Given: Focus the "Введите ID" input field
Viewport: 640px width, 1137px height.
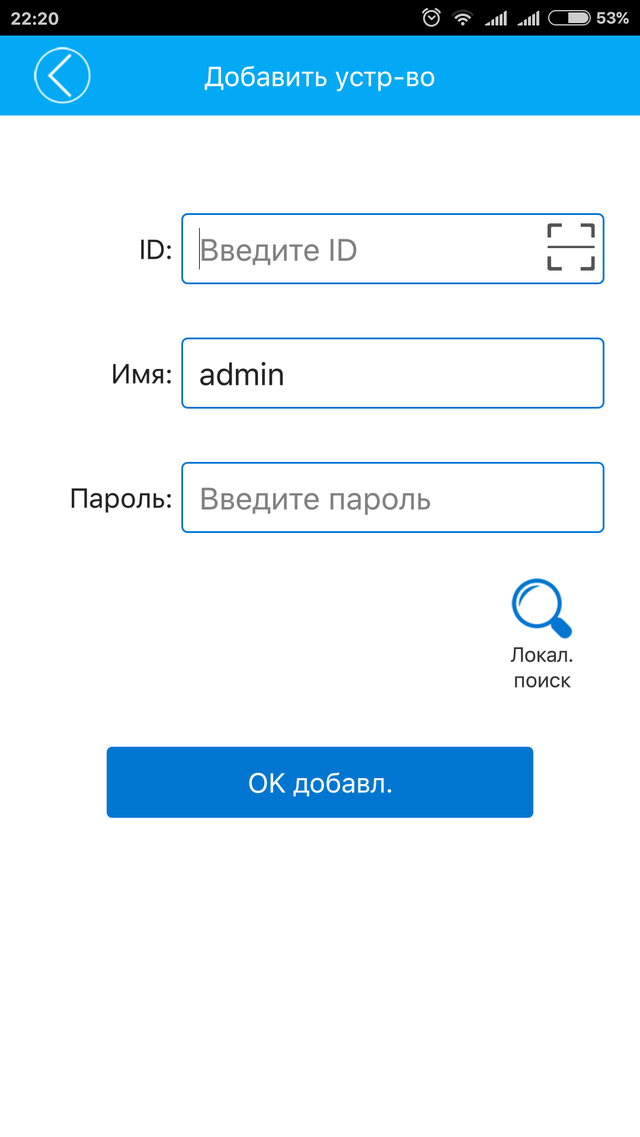Looking at the screenshot, I should click(x=360, y=249).
